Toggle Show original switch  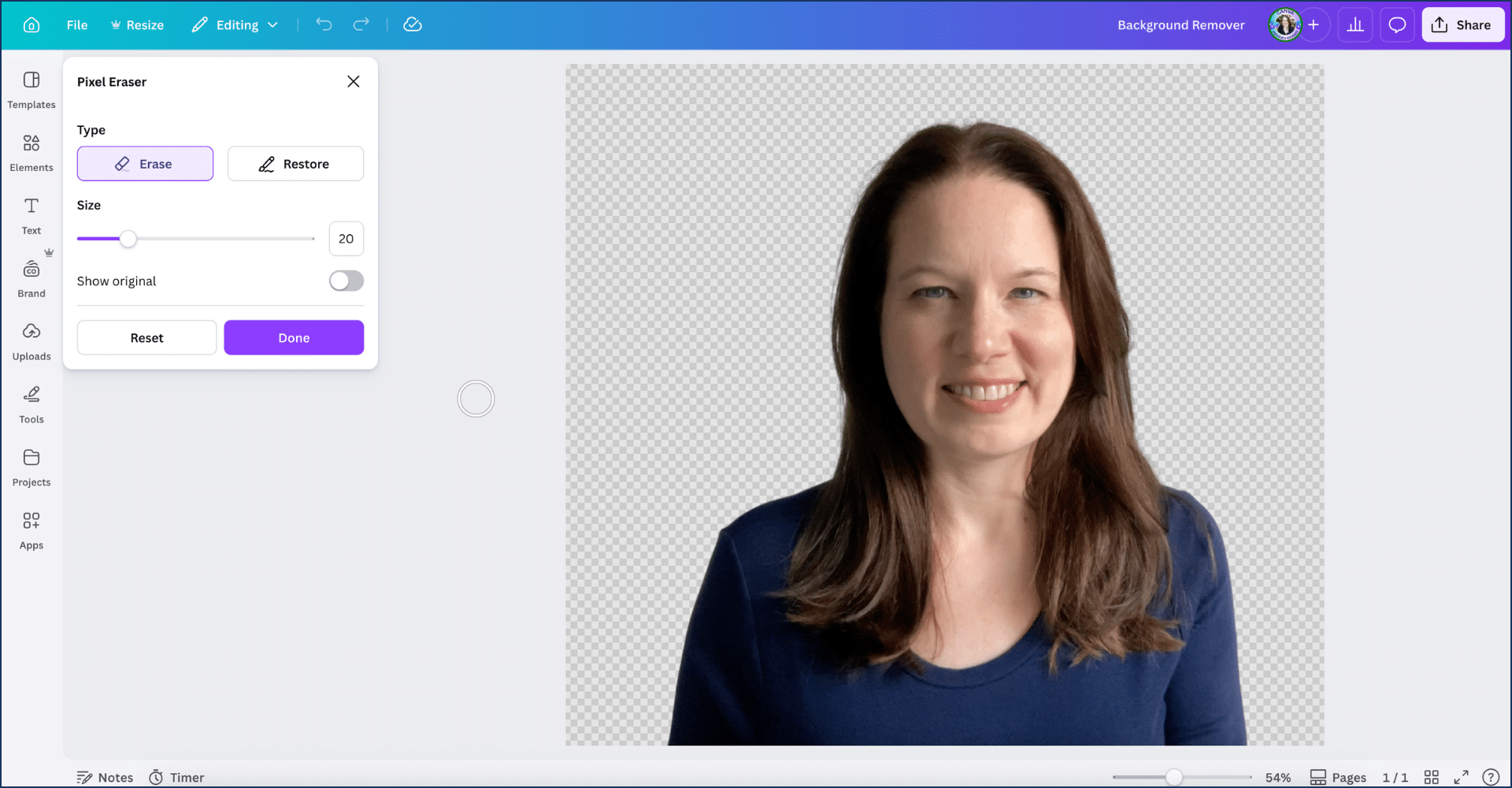(x=346, y=281)
